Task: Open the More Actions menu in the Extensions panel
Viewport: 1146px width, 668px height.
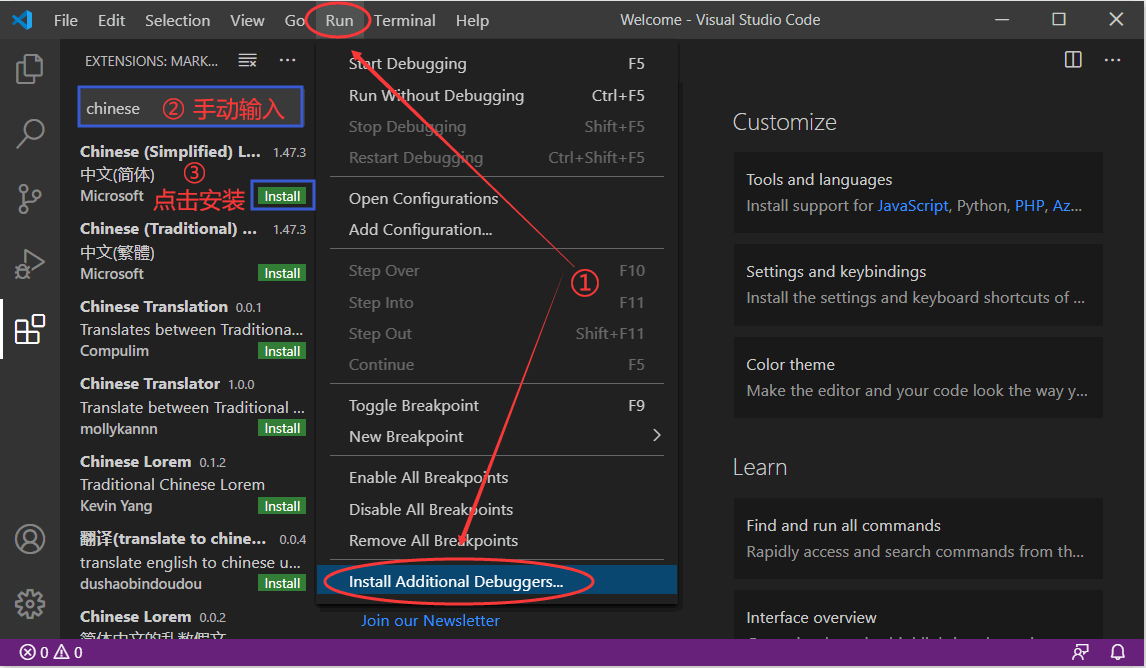Action: 287,60
